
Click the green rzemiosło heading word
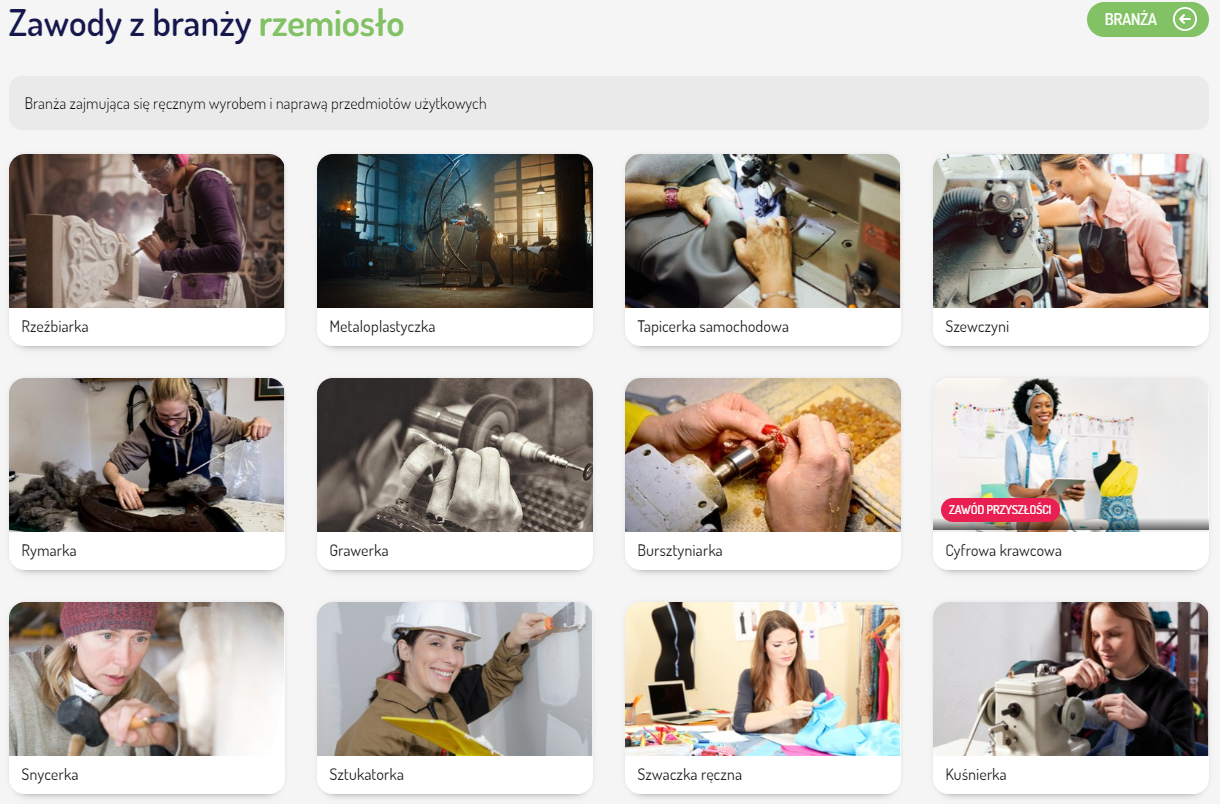pyautogui.click(x=331, y=25)
